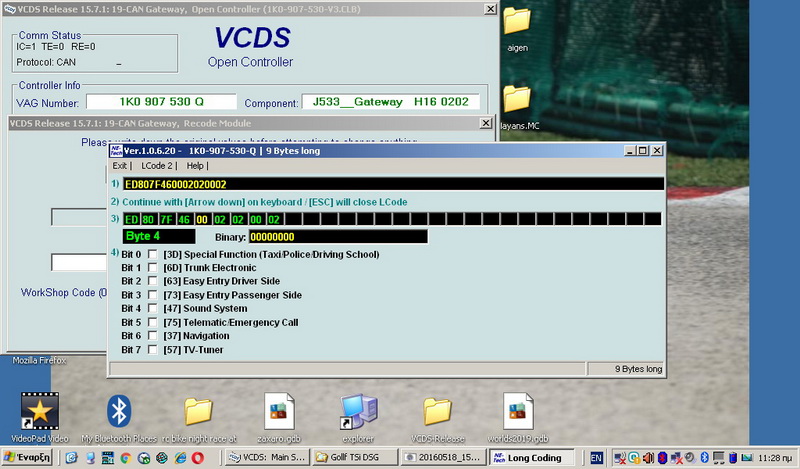Click the coding string field ED807F460002020002
800x469 pixels.
click(x=393, y=184)
